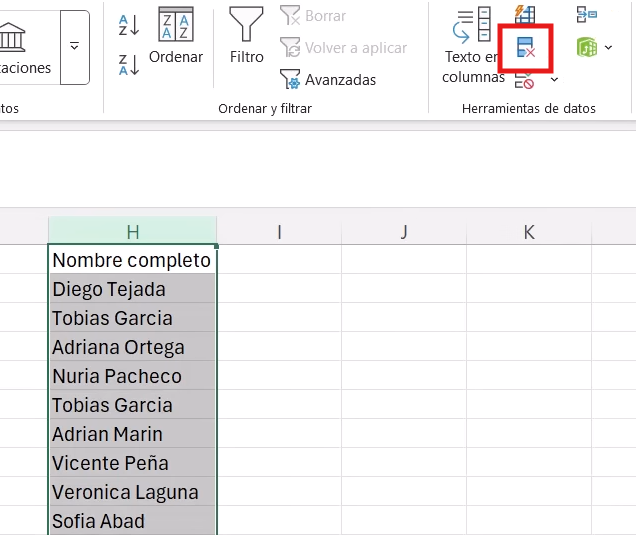
Task: Select the Sofia Abad cell
Action: click(x=132, y=520)
